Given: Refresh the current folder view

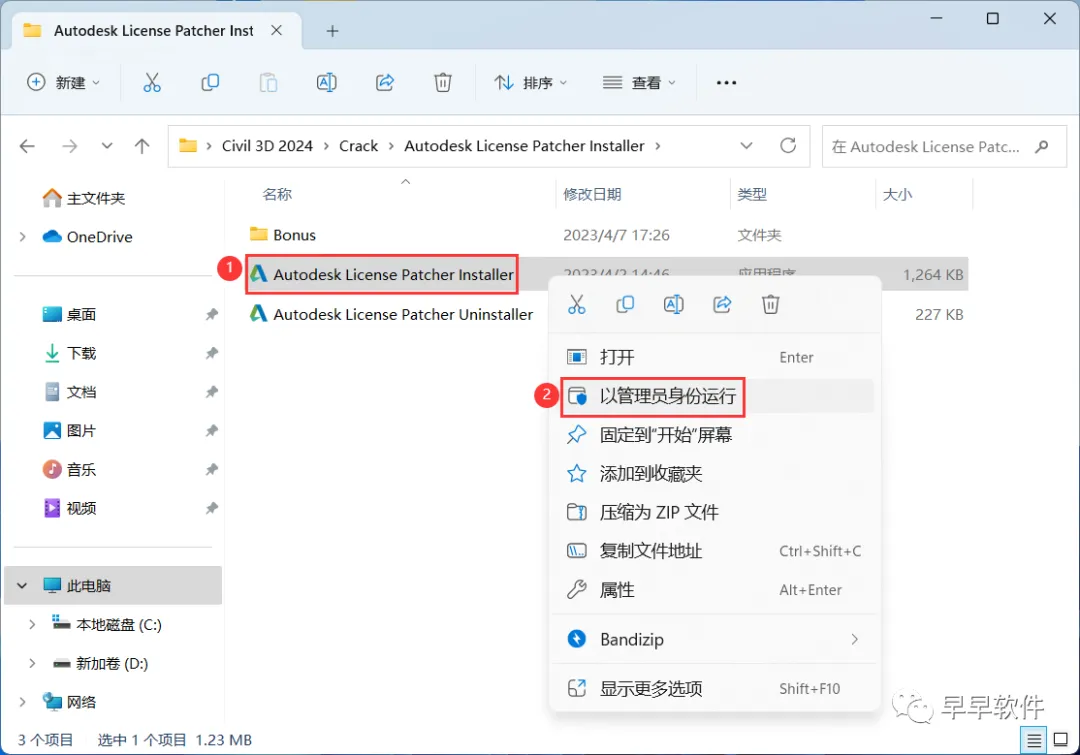Looking at the screenshot, I should pyautogui.click(x=788, y=145).
